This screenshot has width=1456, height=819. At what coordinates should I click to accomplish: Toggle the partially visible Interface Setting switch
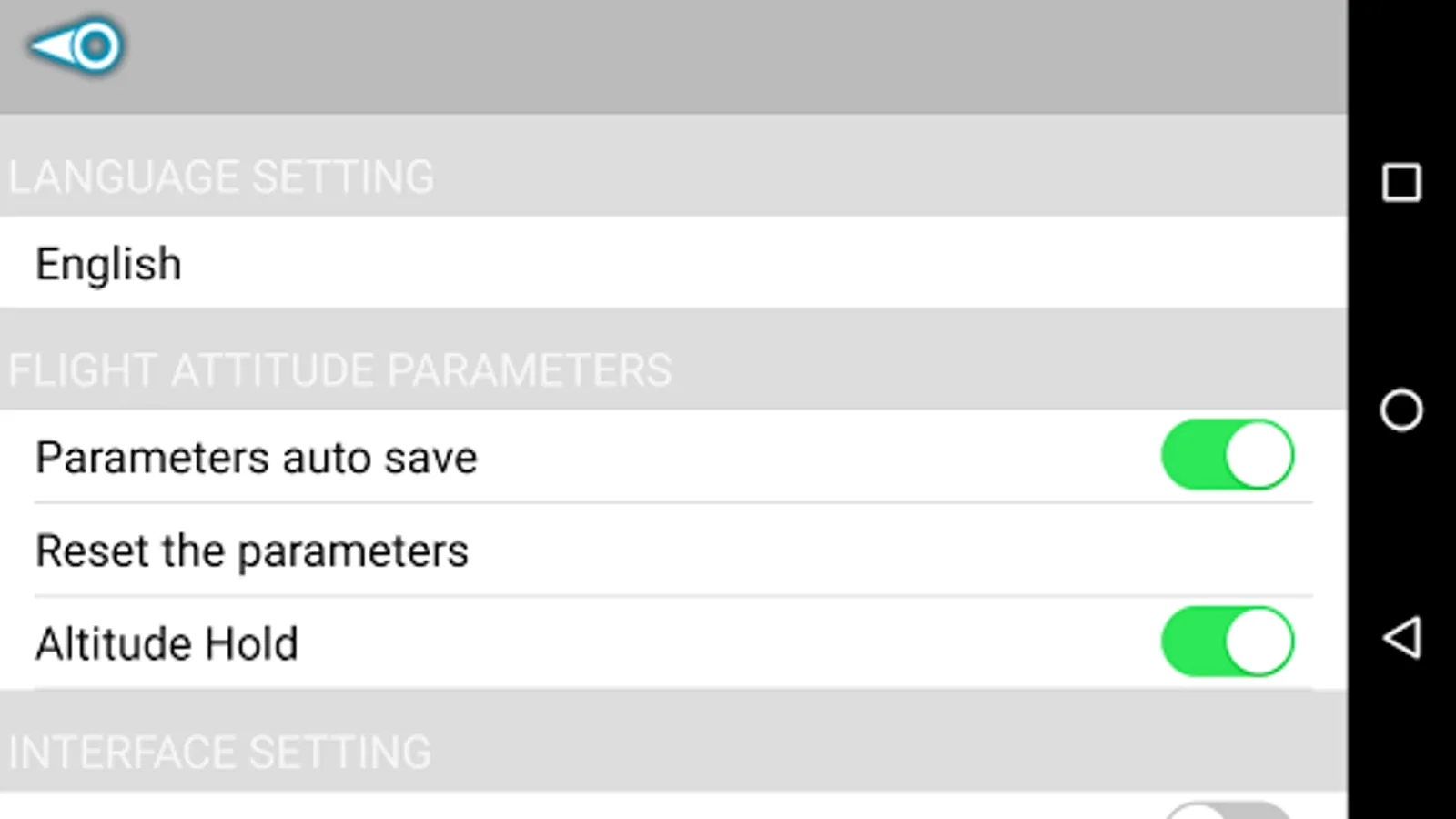1227,810
